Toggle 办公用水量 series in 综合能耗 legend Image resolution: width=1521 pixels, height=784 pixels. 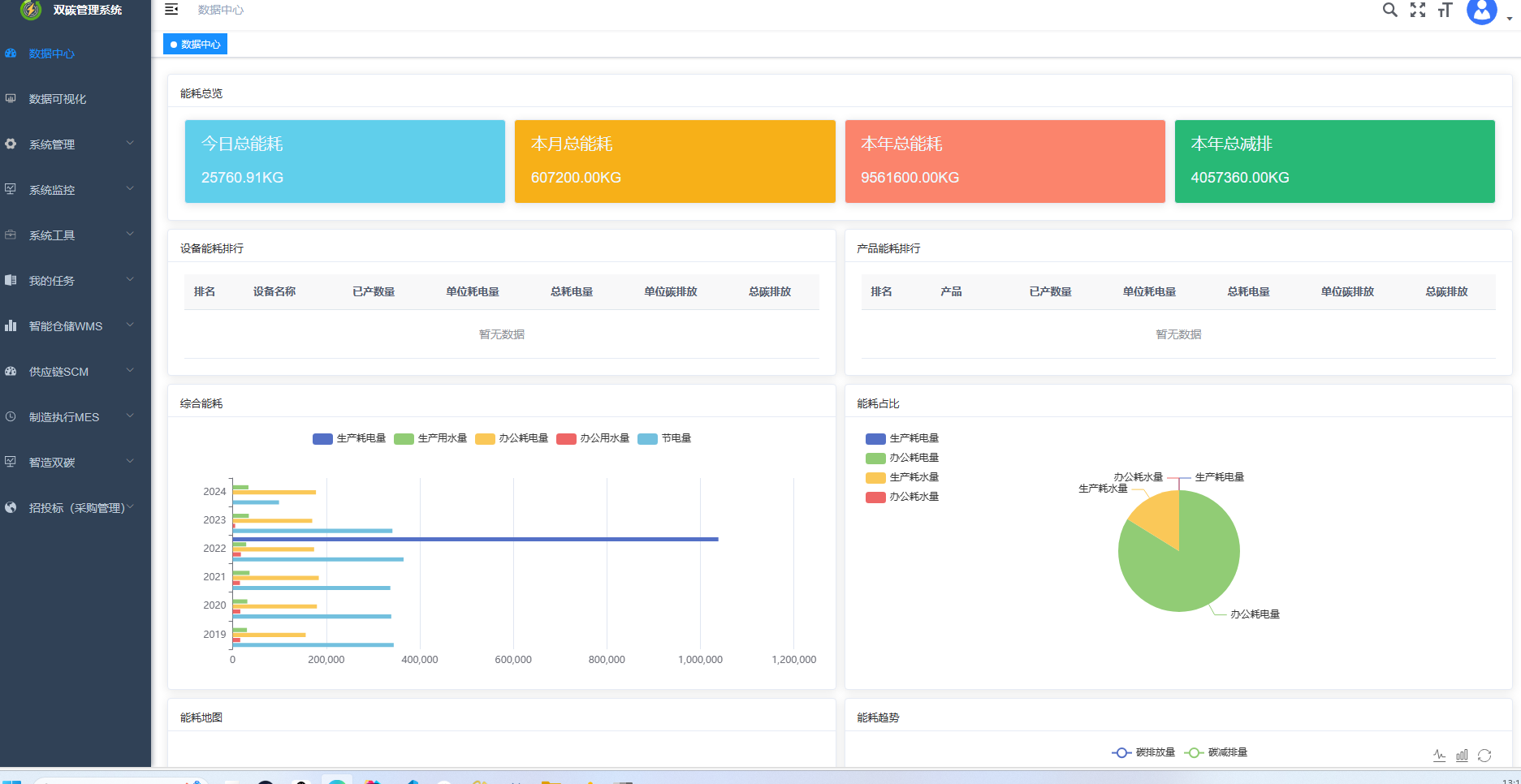593,438
